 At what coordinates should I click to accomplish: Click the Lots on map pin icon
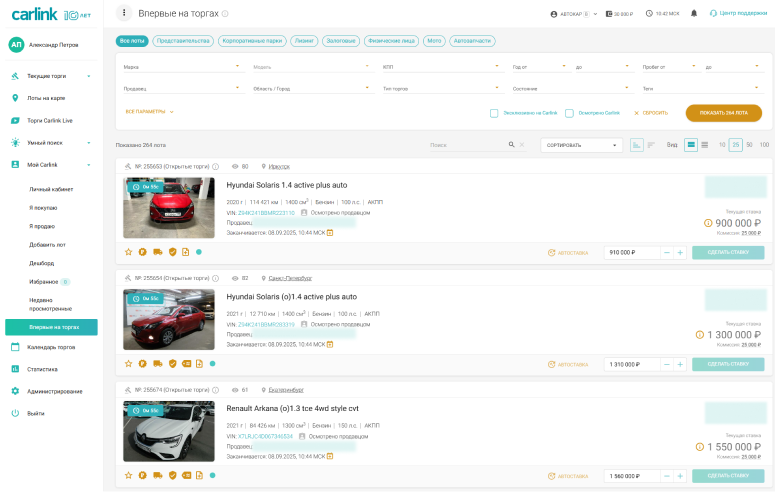click(15, 98)
